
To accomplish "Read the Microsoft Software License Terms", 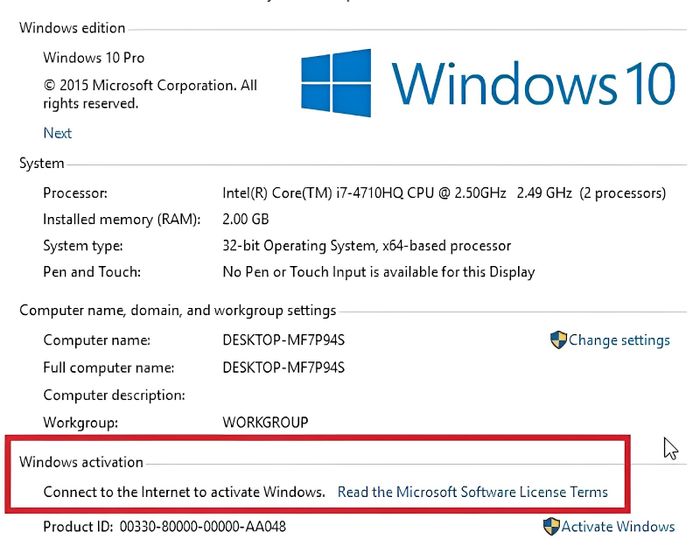I will pos(473,492).
